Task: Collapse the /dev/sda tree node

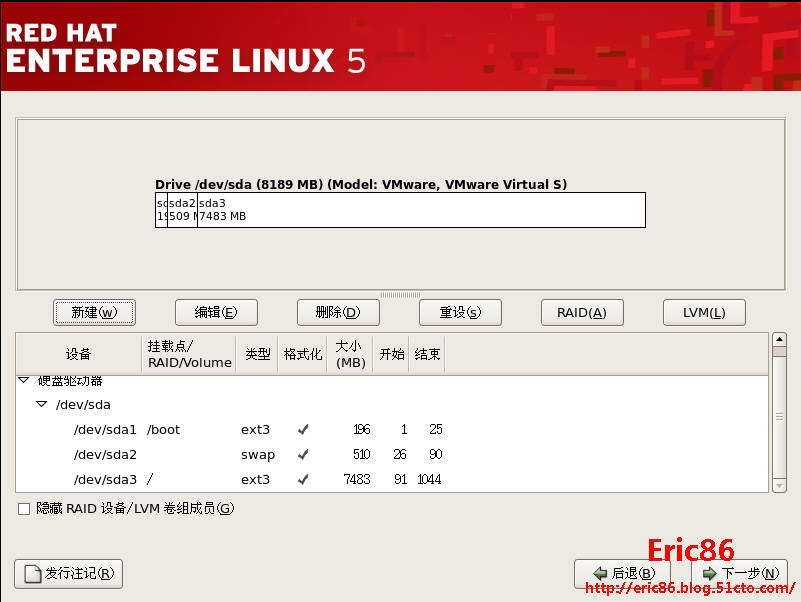Action: tap(41, 404)
